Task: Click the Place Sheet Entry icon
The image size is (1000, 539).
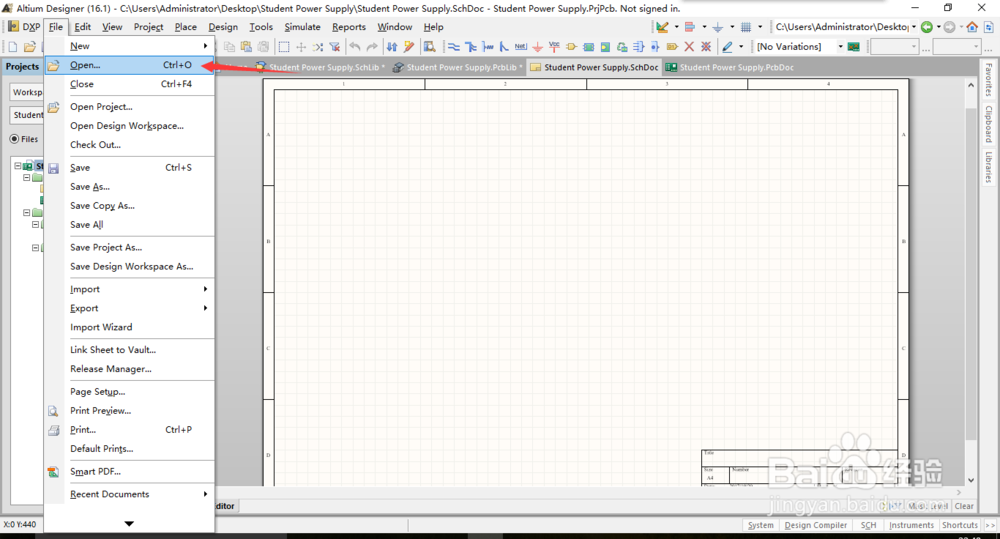Action: click(605, 47)
